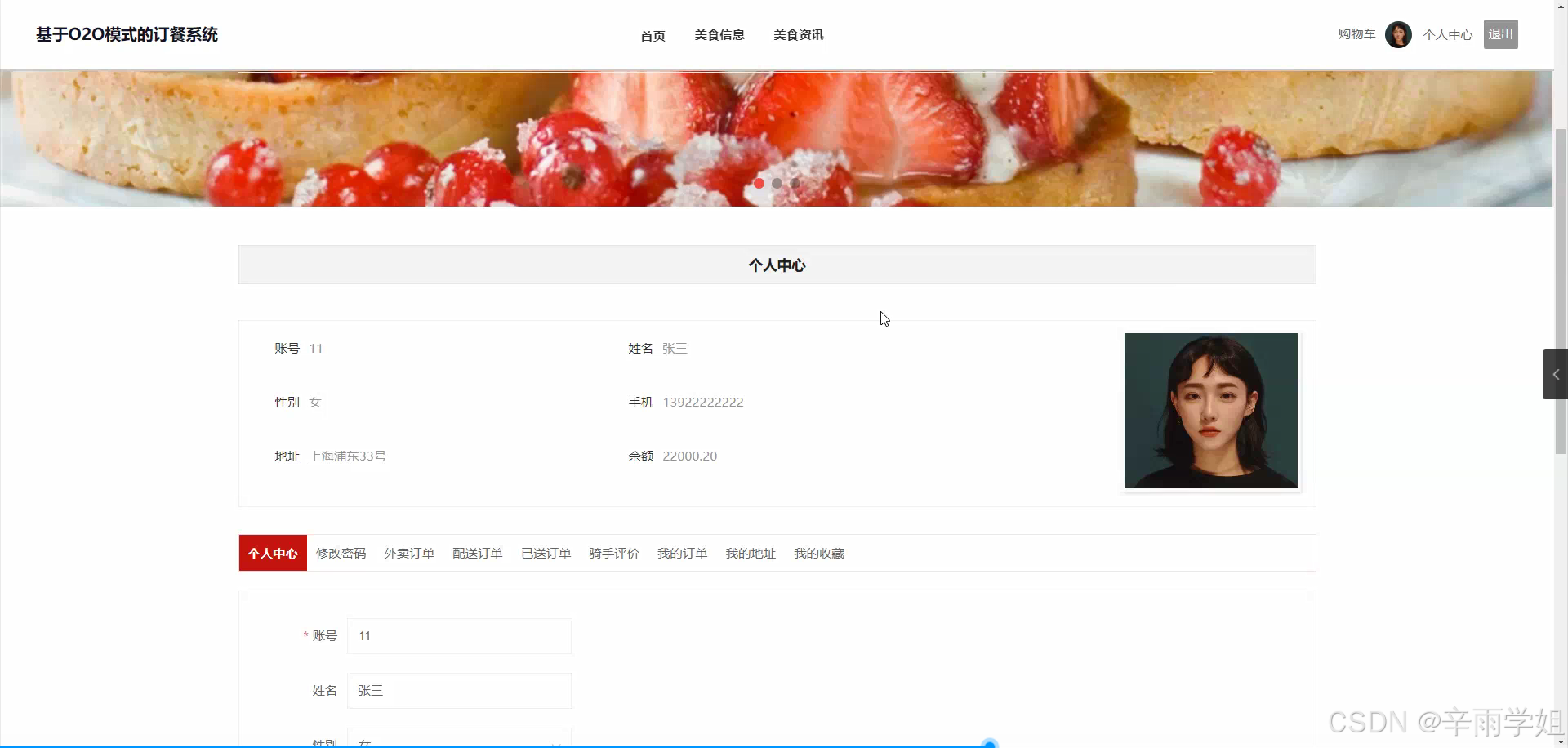
Task: Open the 购物车 link
Action: coord(1356,34)
